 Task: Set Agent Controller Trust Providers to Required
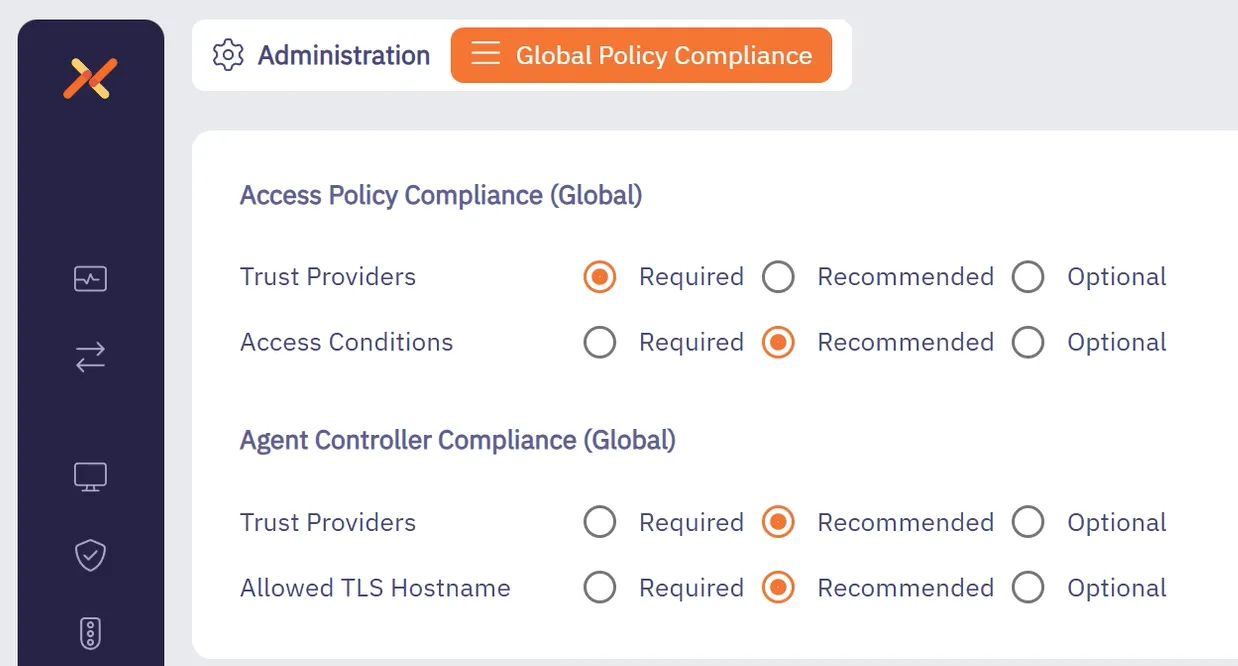tap(600, 521)
